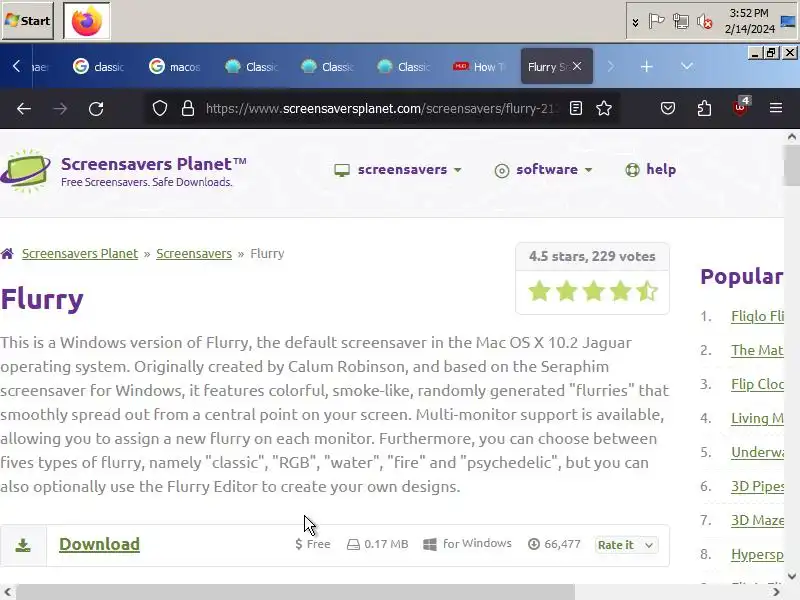The width and height of the screenshot is (800, 600).
Task: Click the system clock in tray
Action: click(x=749, y=21)
